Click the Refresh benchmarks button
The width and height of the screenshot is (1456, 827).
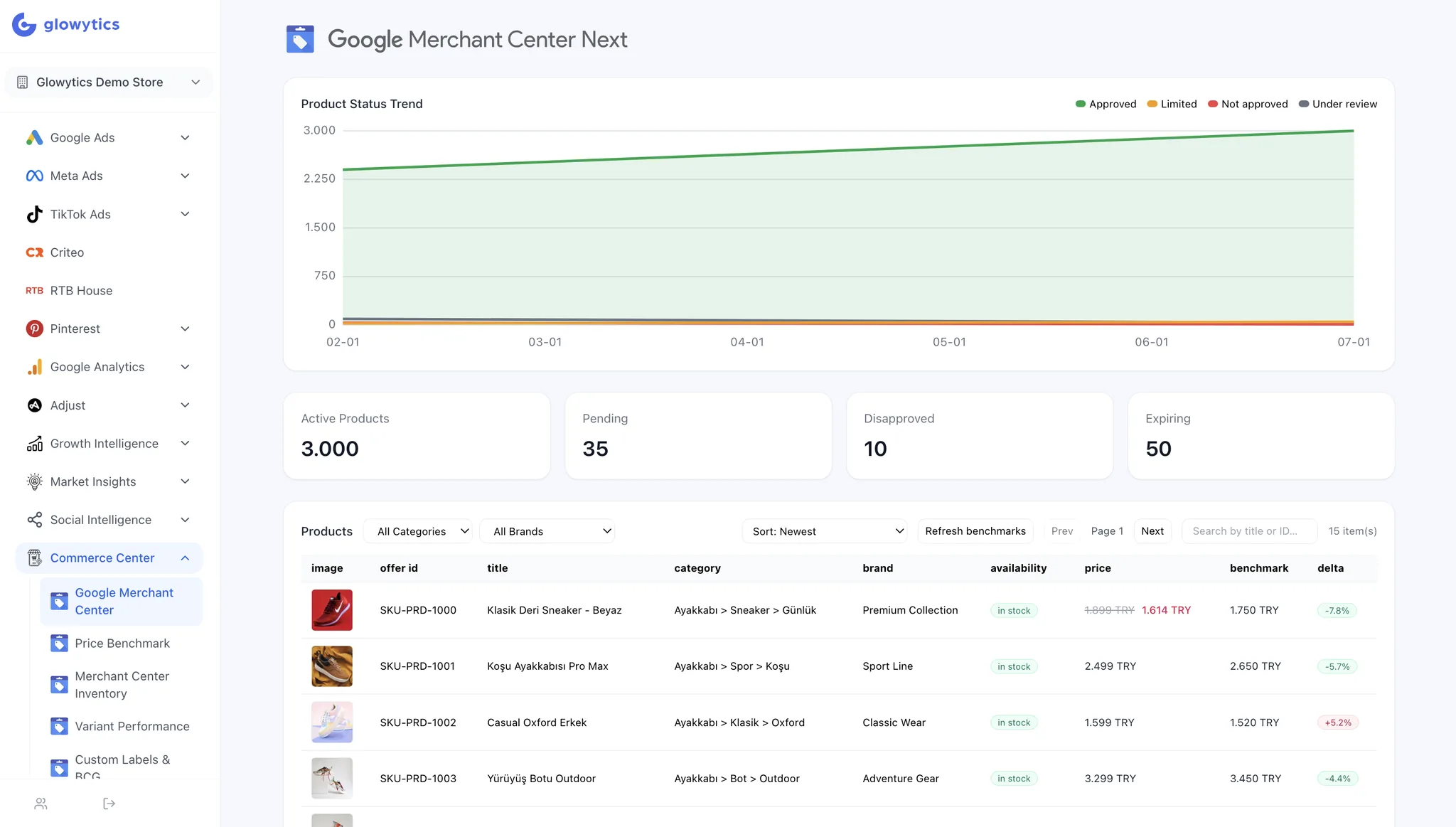point(975,531)
